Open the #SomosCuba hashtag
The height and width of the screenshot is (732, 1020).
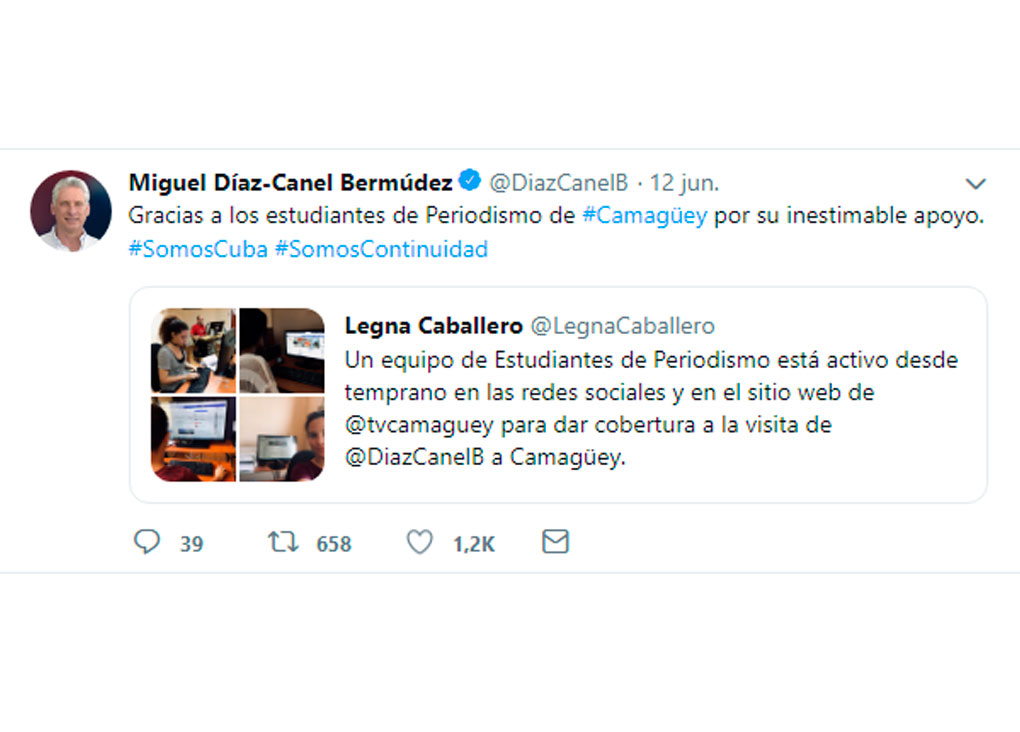[198, 249]
